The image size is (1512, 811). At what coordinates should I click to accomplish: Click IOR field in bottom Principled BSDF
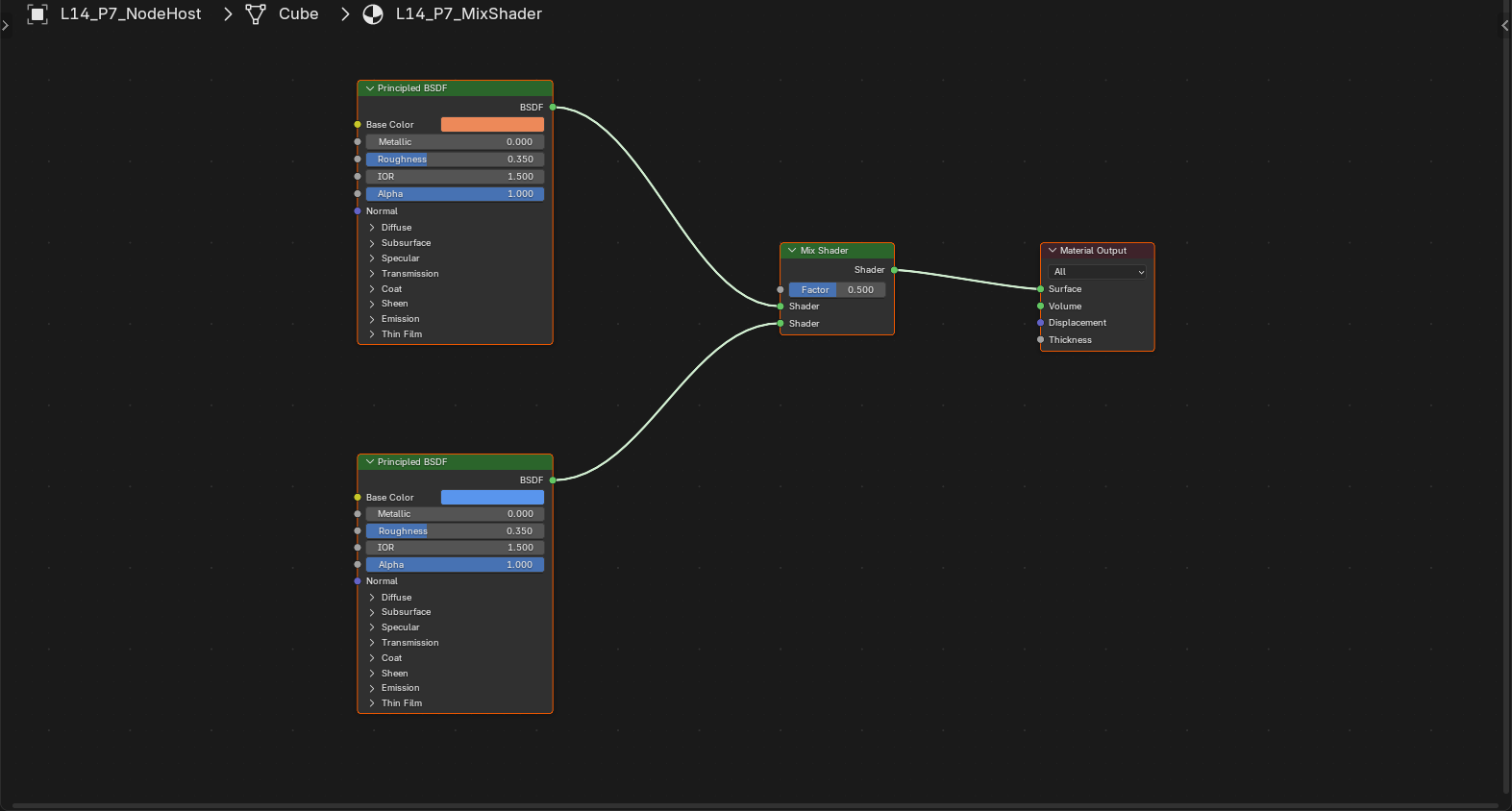point(455,548)
